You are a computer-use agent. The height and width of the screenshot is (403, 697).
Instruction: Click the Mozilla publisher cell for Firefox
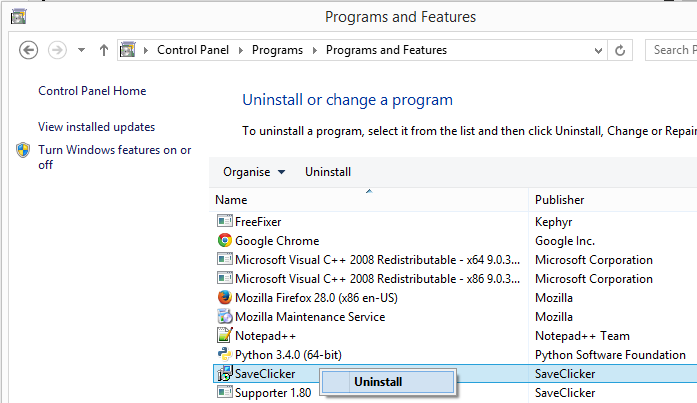(x=554, y=298)
